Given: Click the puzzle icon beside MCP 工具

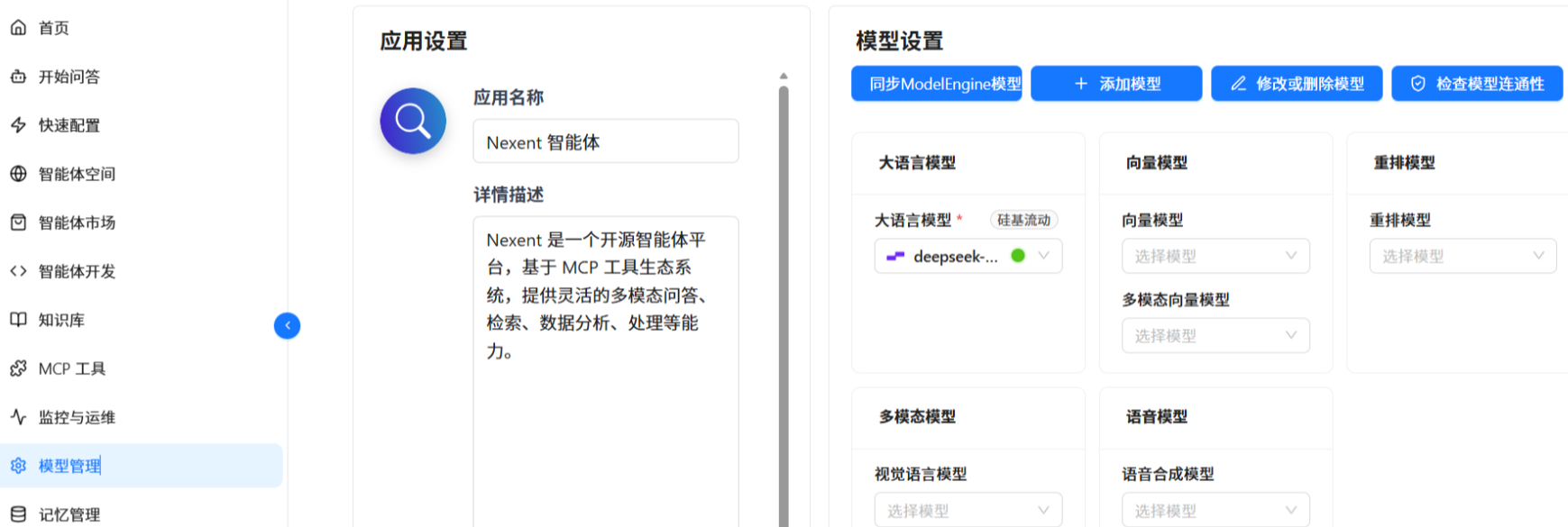Looking at the screenshot, I should (x=18, y=368).
